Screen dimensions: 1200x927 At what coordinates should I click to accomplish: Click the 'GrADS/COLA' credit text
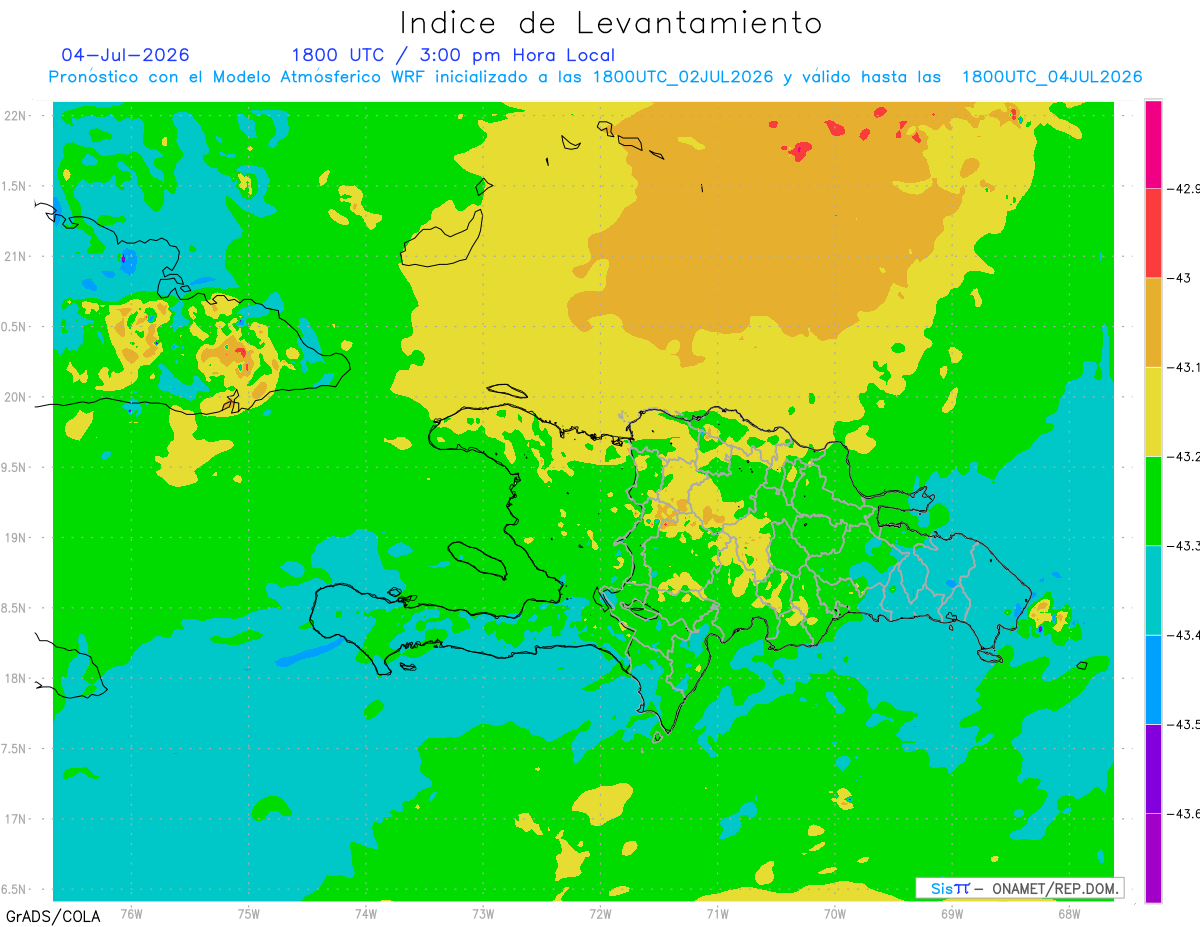pos(53,916)
